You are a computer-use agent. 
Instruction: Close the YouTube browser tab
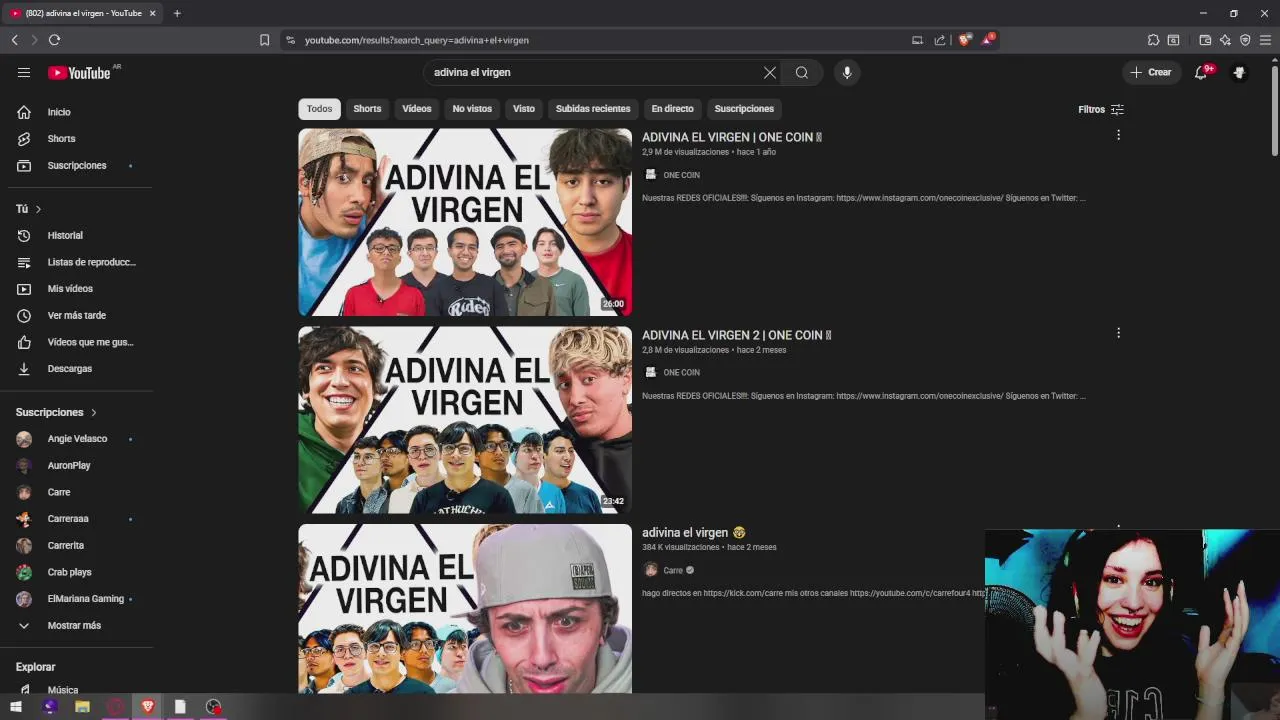click(152, 13)
